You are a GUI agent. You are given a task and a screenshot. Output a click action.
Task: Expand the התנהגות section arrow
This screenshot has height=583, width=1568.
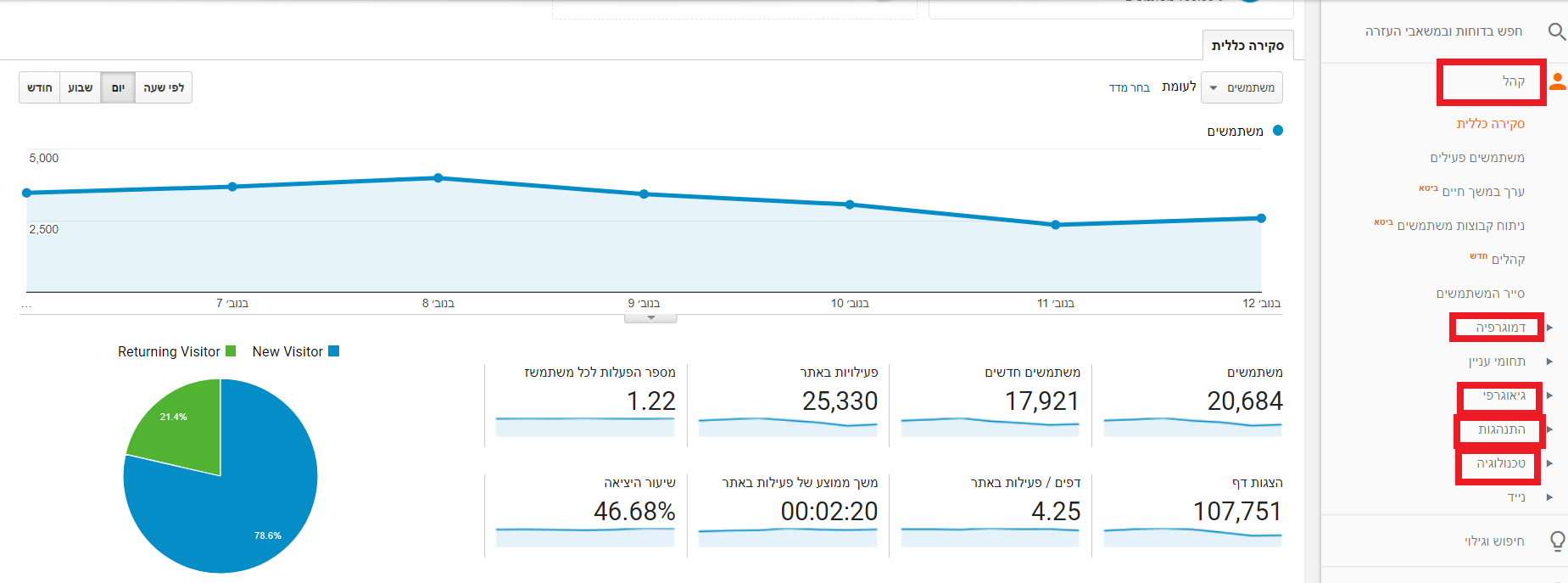1549,429
